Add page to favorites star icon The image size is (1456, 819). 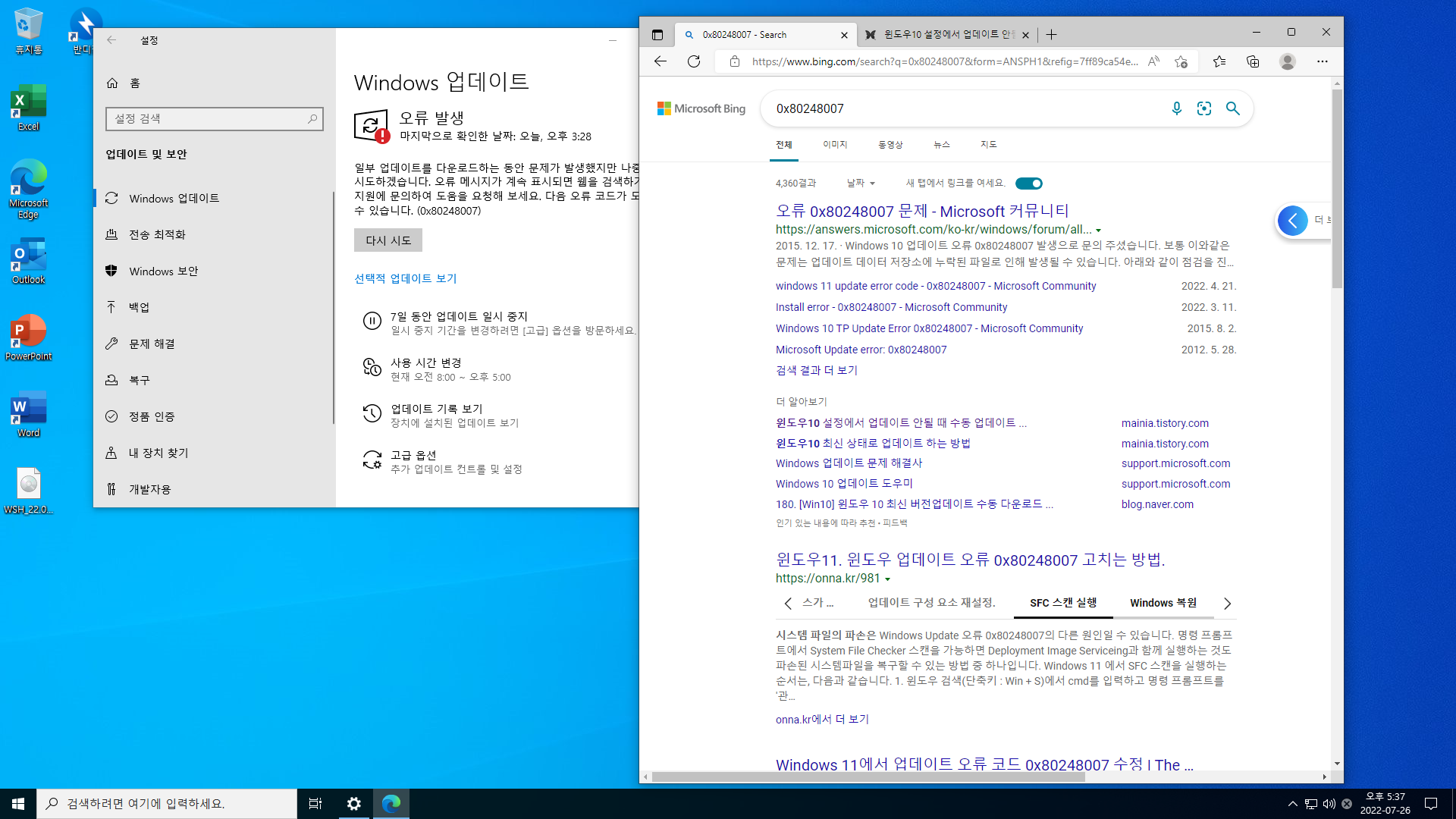[1181, 61]
